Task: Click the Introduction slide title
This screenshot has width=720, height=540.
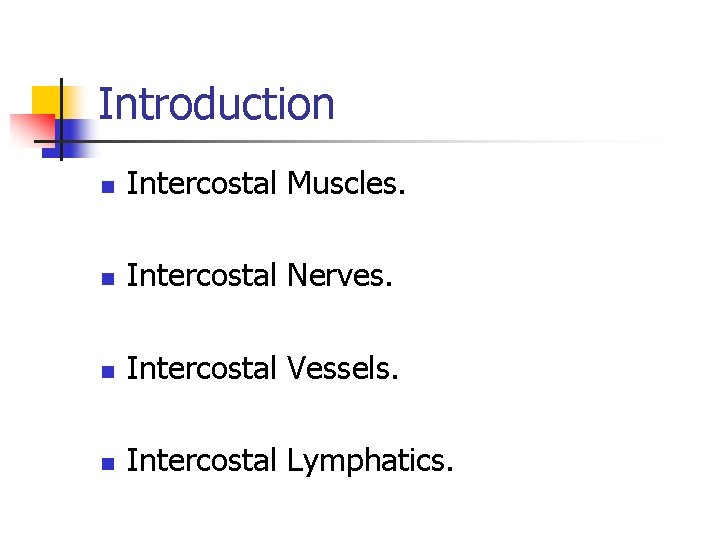Action: click(x=216, y=104)
